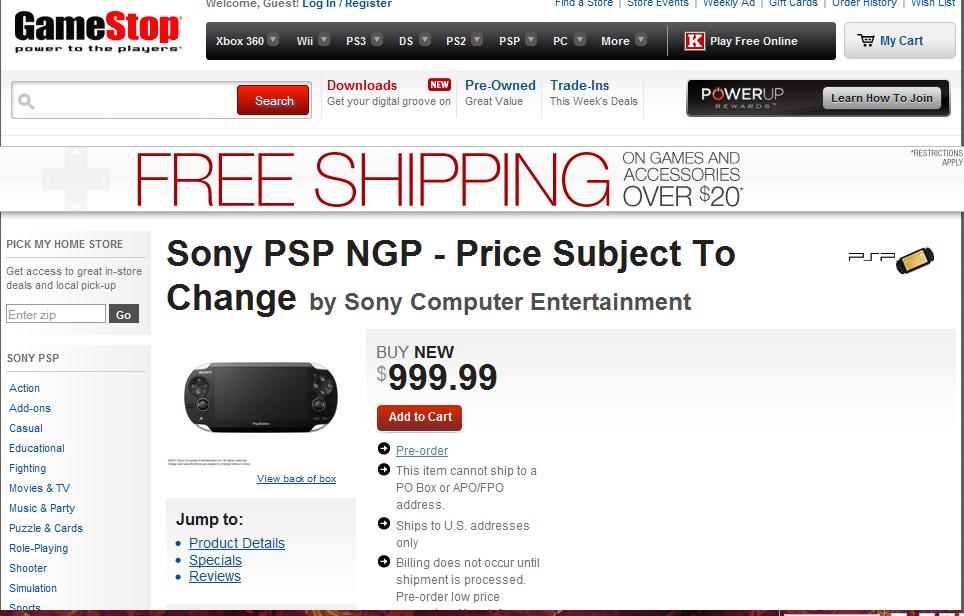Click the red Search button

(273, 100)
